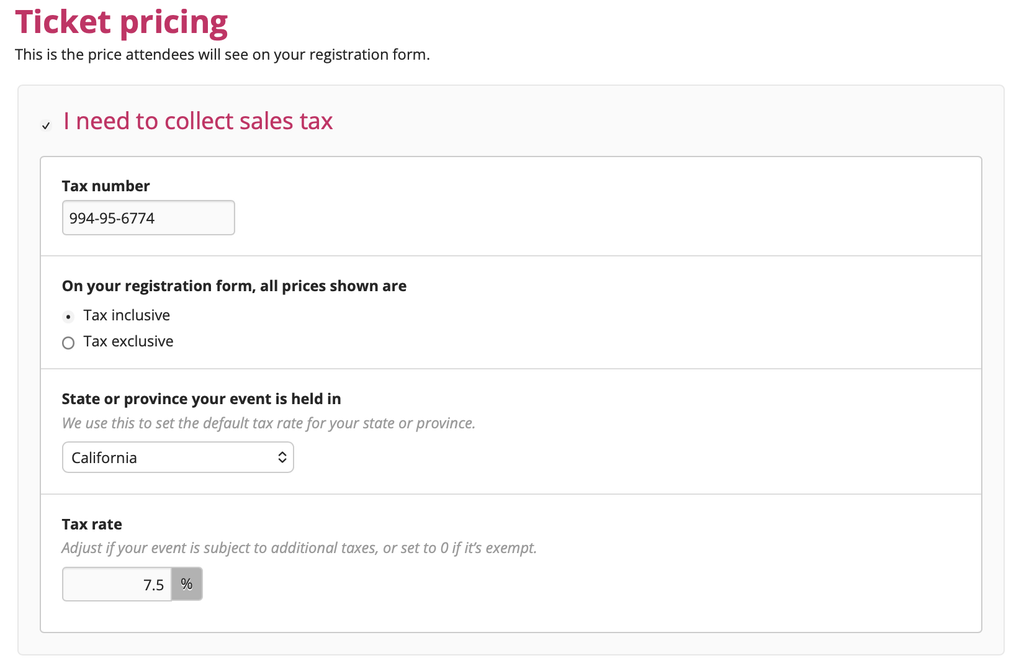The height and width of the screenshot is (668, 1024).
Task: Open the California state dropdown
Action: click(x=178, y=457)
